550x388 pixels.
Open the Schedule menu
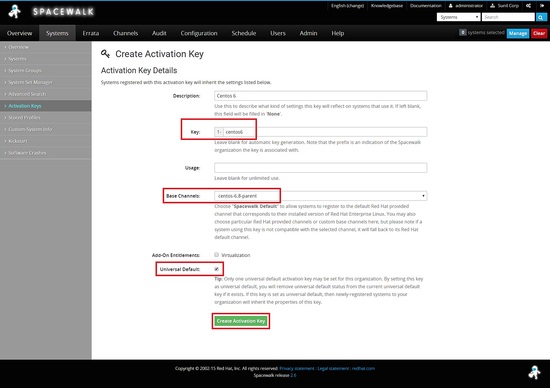pos(244,33)
